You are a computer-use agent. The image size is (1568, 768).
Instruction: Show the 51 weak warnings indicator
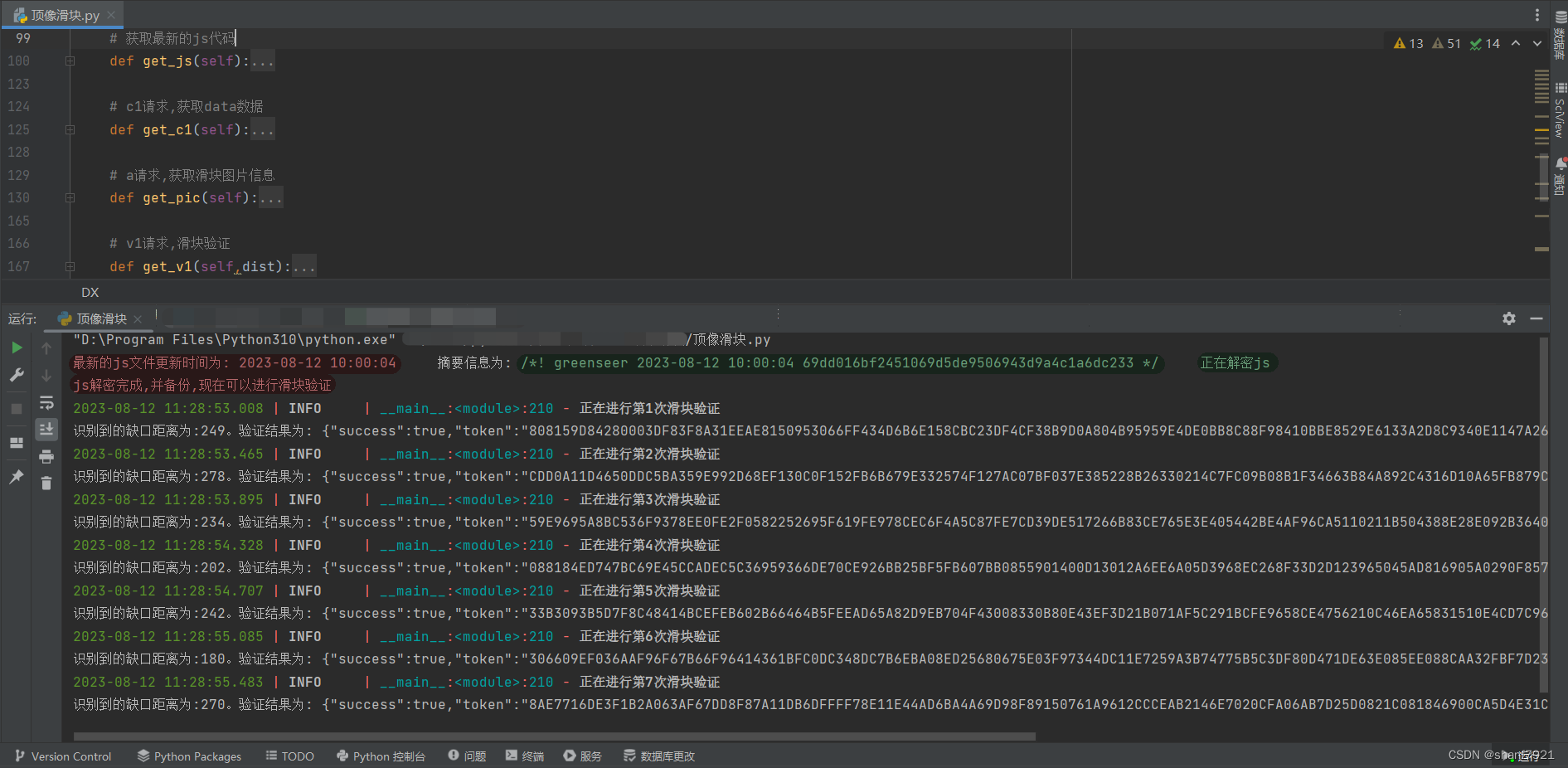[x=1446, y=43]
